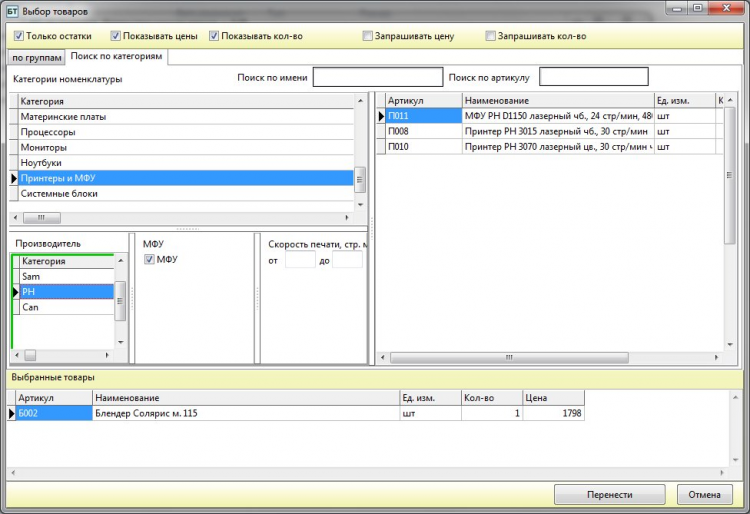Focus the print speed до field

pos(347,261)
